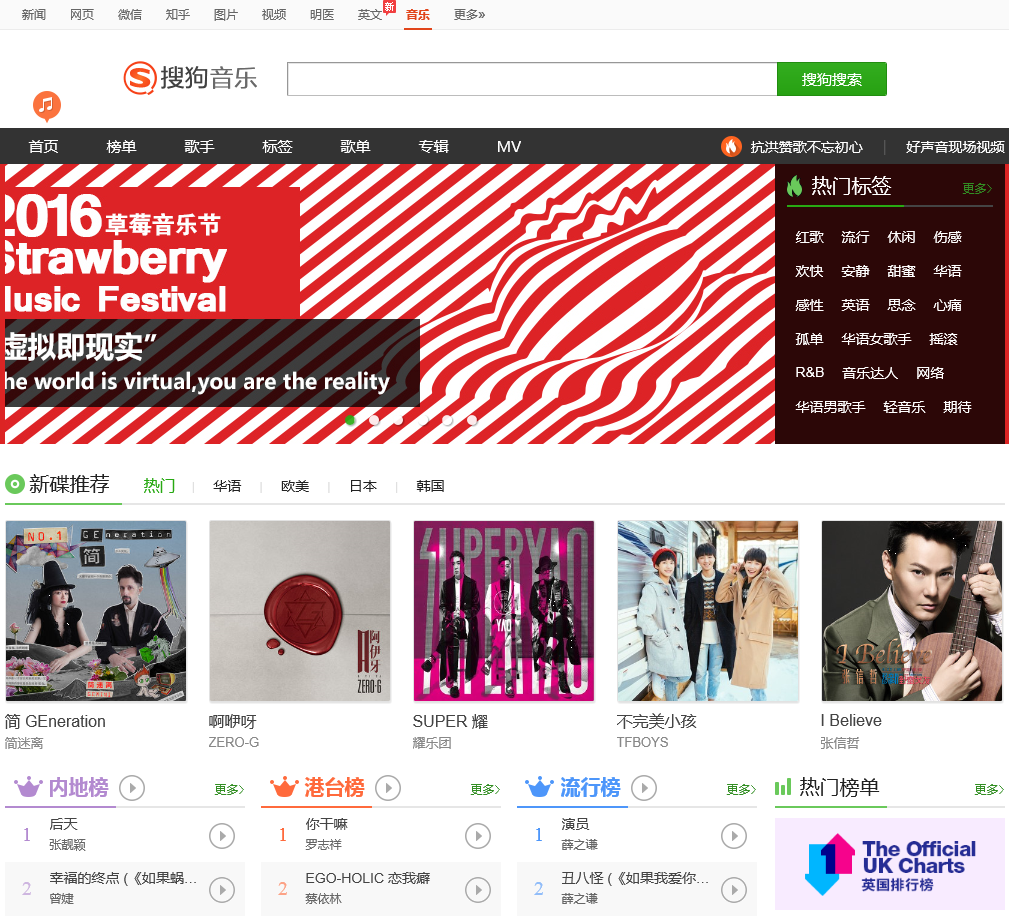This screenshot has width=1009, height=917.
Task: Play the song 丑八怪 by 薛之谦
Action: pos(734,890)
